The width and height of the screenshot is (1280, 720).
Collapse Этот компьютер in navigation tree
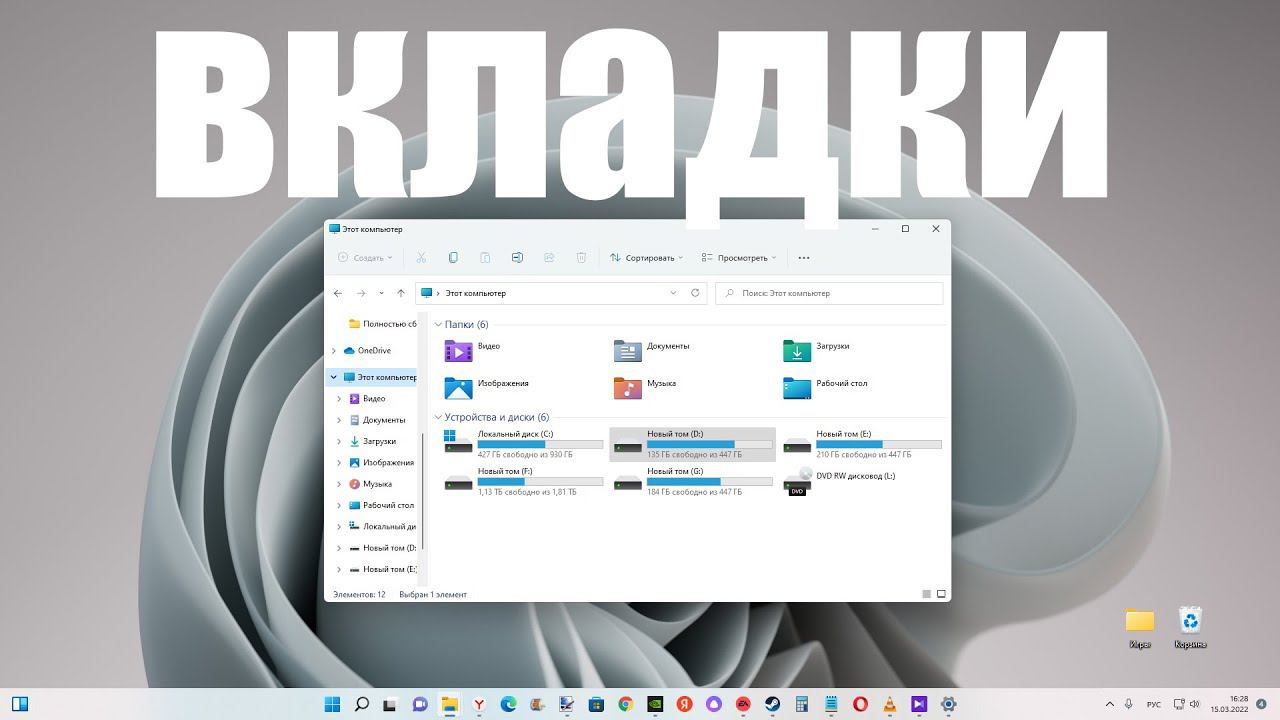(334, 378)
